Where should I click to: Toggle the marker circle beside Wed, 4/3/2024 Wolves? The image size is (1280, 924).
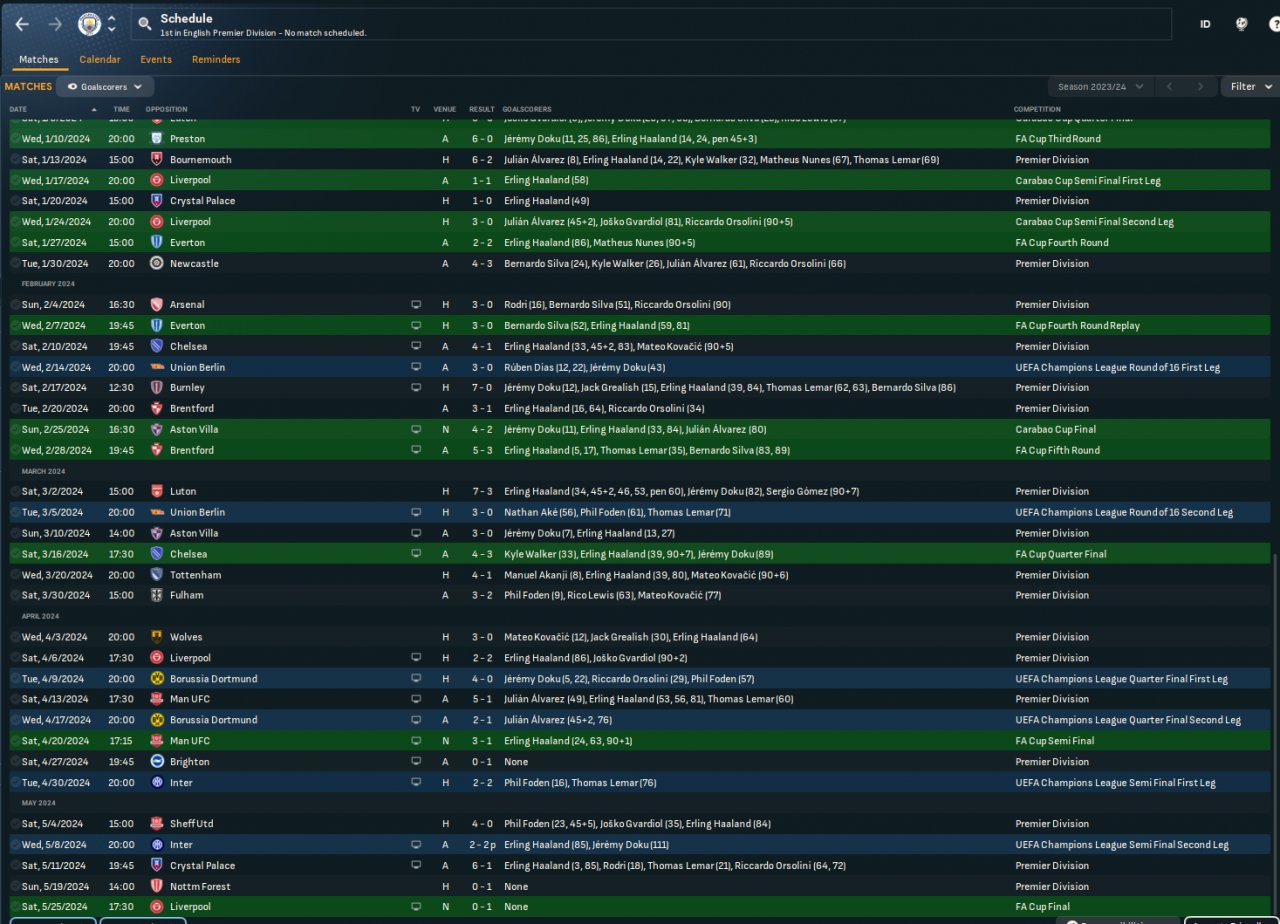(15, 637)
